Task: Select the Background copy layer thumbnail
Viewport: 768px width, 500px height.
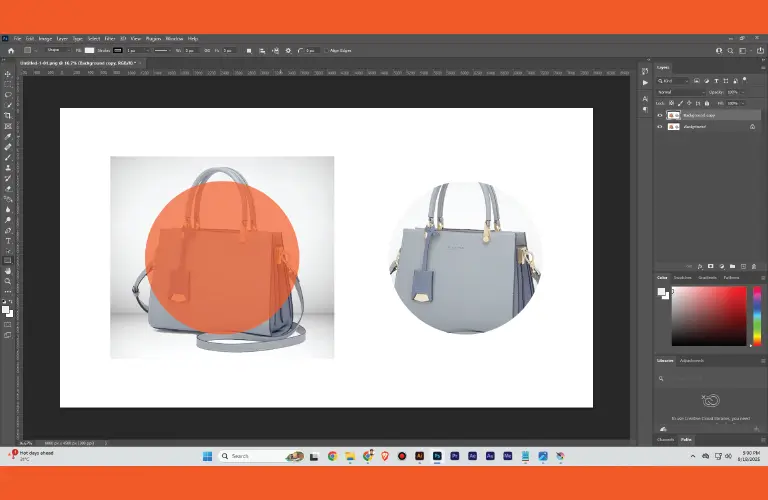Action: 672,115
